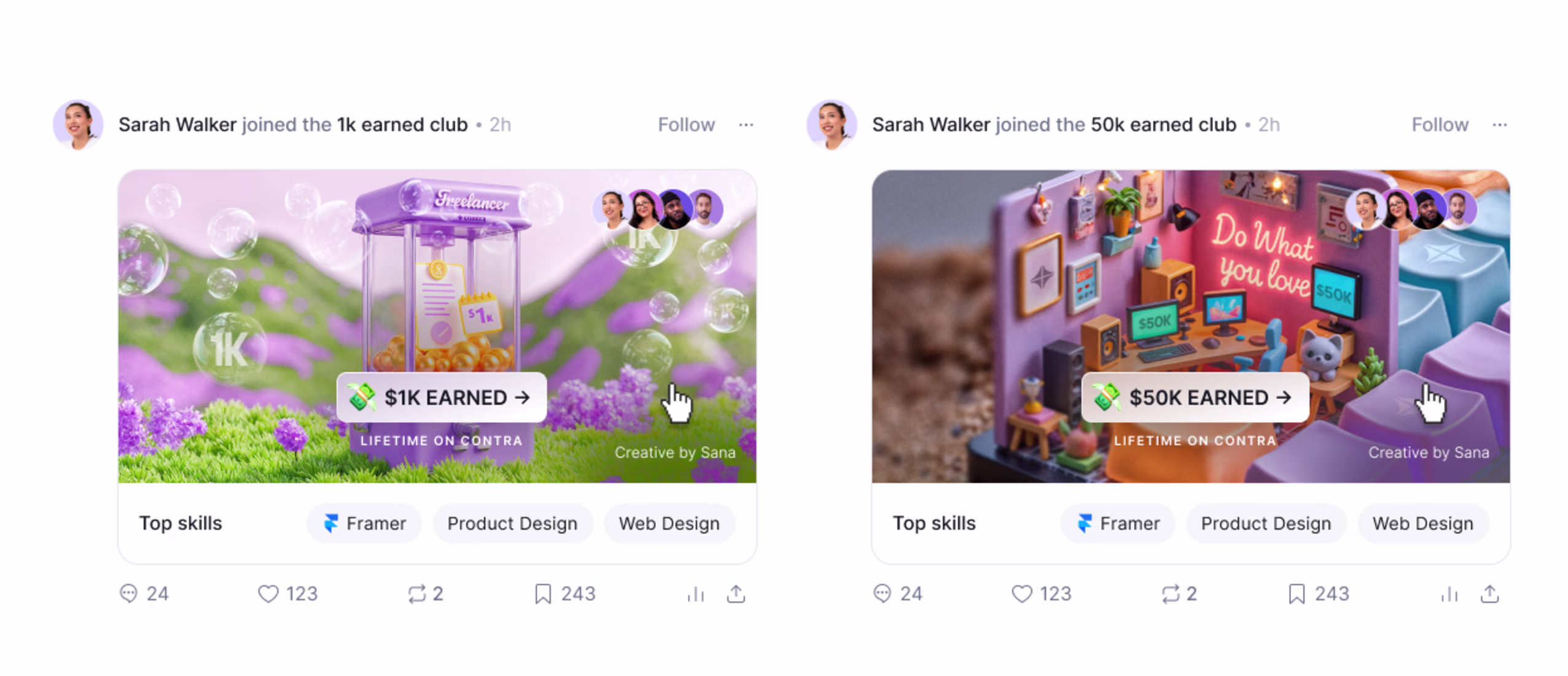Viewport: 1568px width, 676px height.
Task: Select Product Design tag on 50k post
Action: pyautogui.click(x=1266, y=523)
